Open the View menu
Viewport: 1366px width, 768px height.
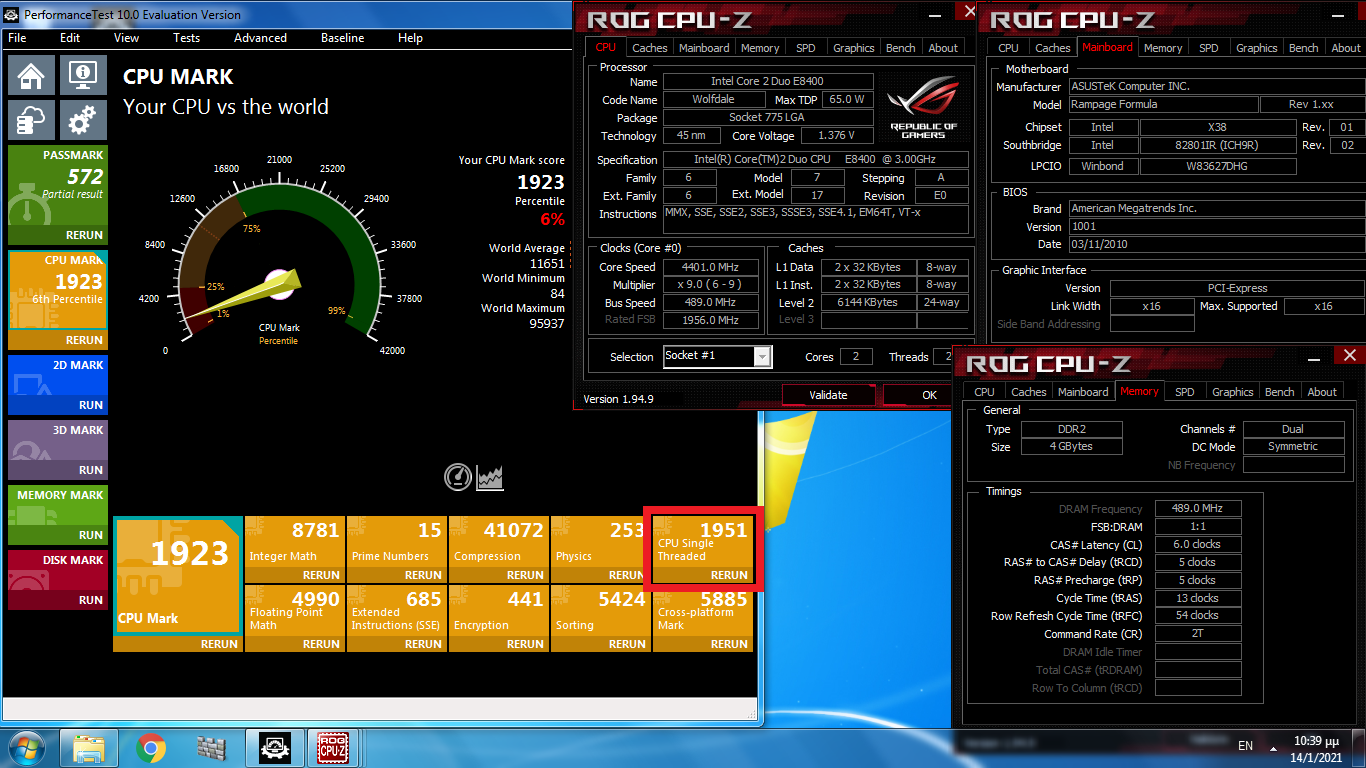[x=127, y=38]
